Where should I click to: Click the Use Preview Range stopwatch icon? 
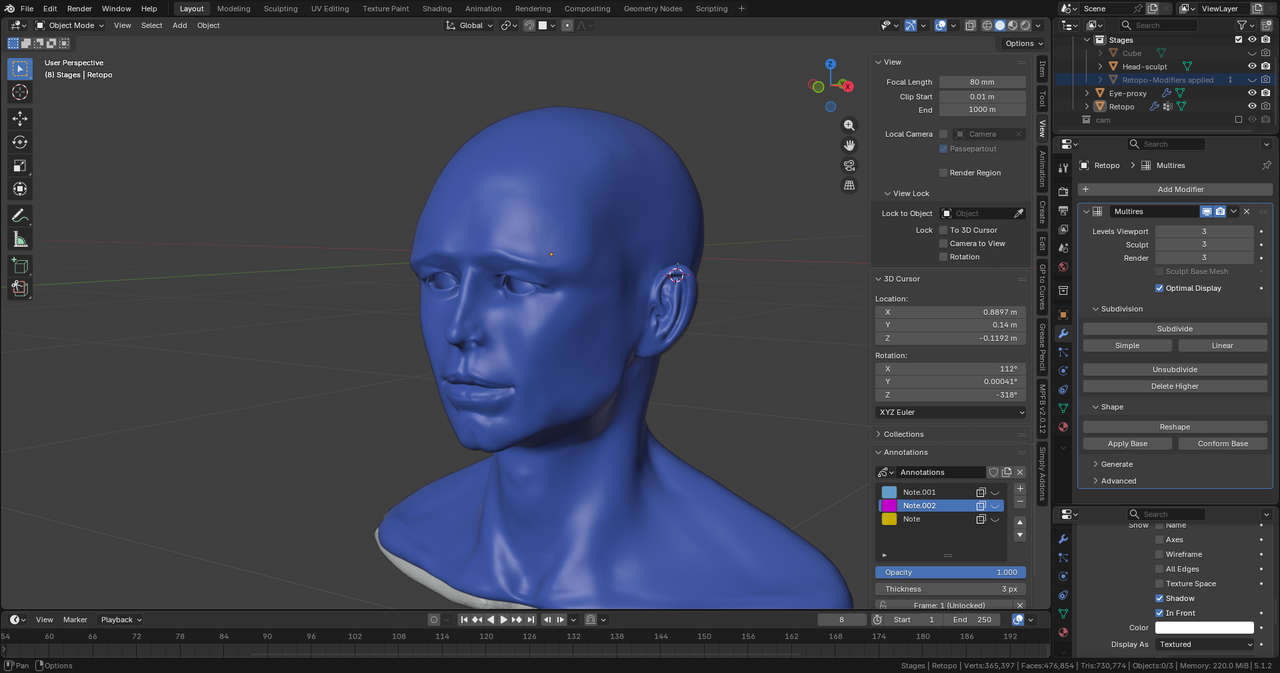click(x=877, y=620)
